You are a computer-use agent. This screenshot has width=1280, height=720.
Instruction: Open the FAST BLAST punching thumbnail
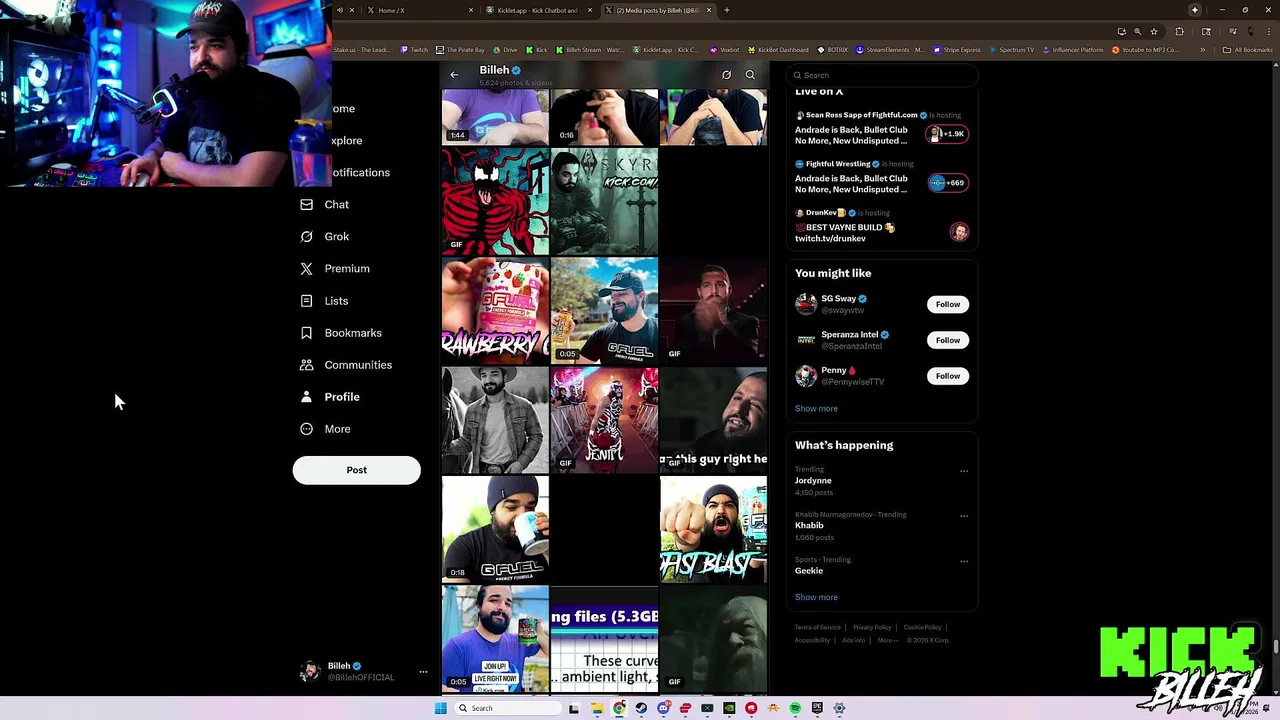[713, 529]
